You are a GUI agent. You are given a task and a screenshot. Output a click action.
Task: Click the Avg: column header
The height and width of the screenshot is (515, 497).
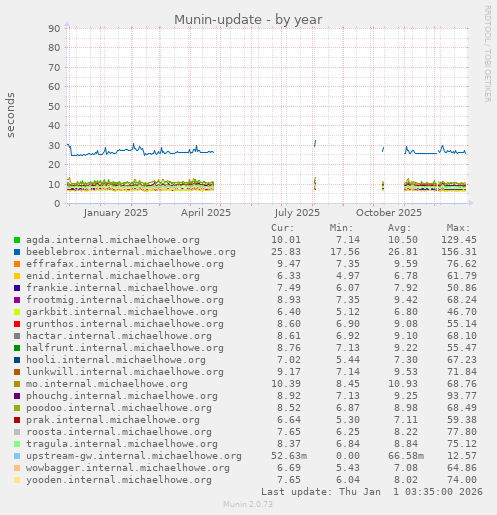click(x=399, y=228)
